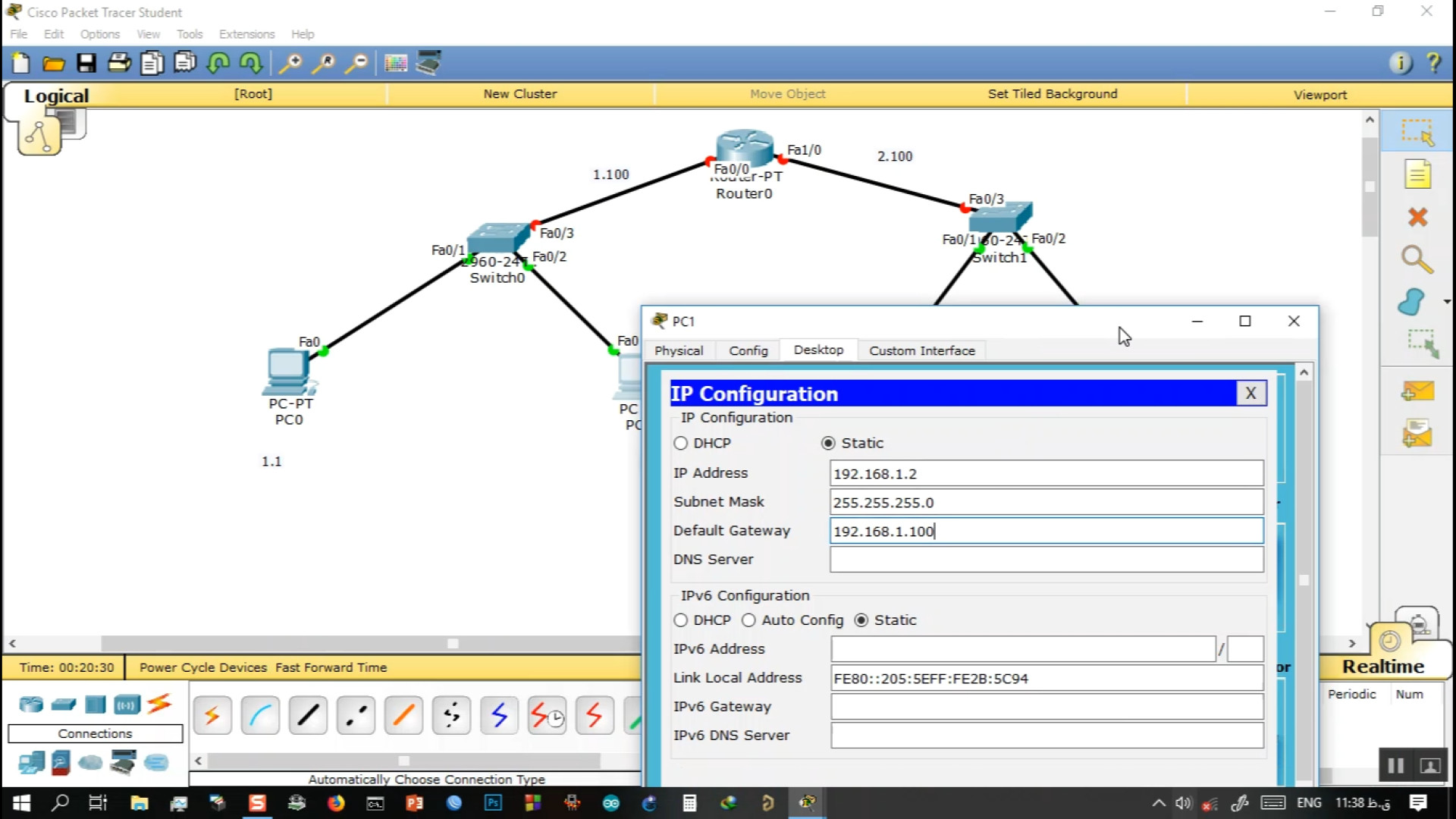The width and height of the screenshot is (1456, 819).
Task: Click Fast Forward Time
Action: point(331,667)
